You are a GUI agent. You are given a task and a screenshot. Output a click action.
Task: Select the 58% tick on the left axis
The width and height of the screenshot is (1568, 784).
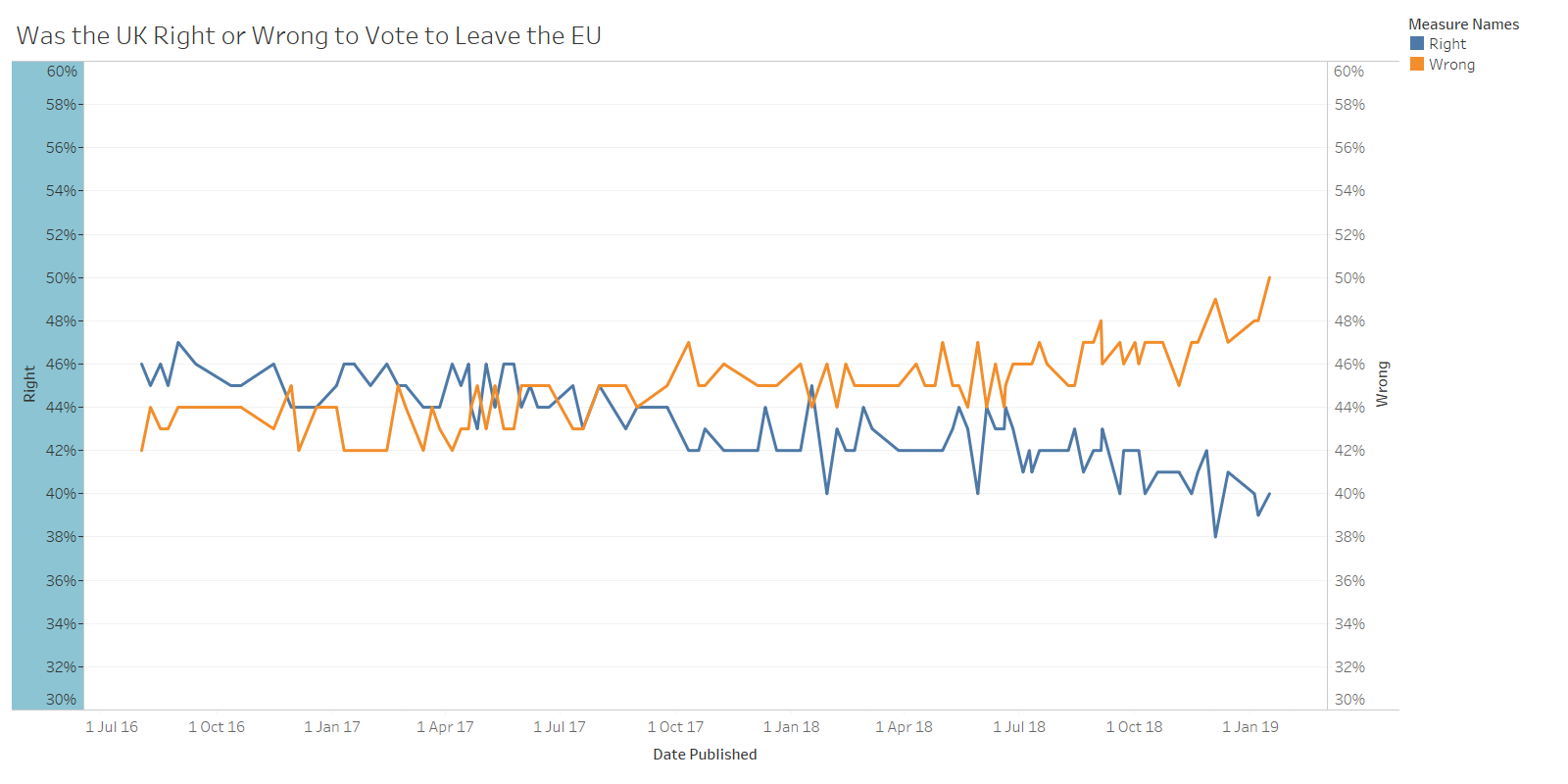coord(61,105)
